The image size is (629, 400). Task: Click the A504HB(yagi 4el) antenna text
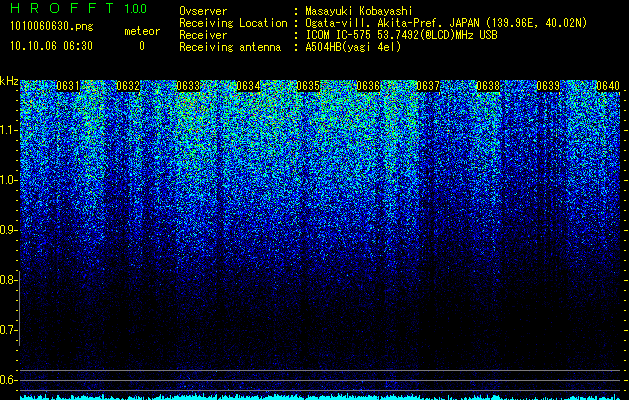tap(353, 47)
